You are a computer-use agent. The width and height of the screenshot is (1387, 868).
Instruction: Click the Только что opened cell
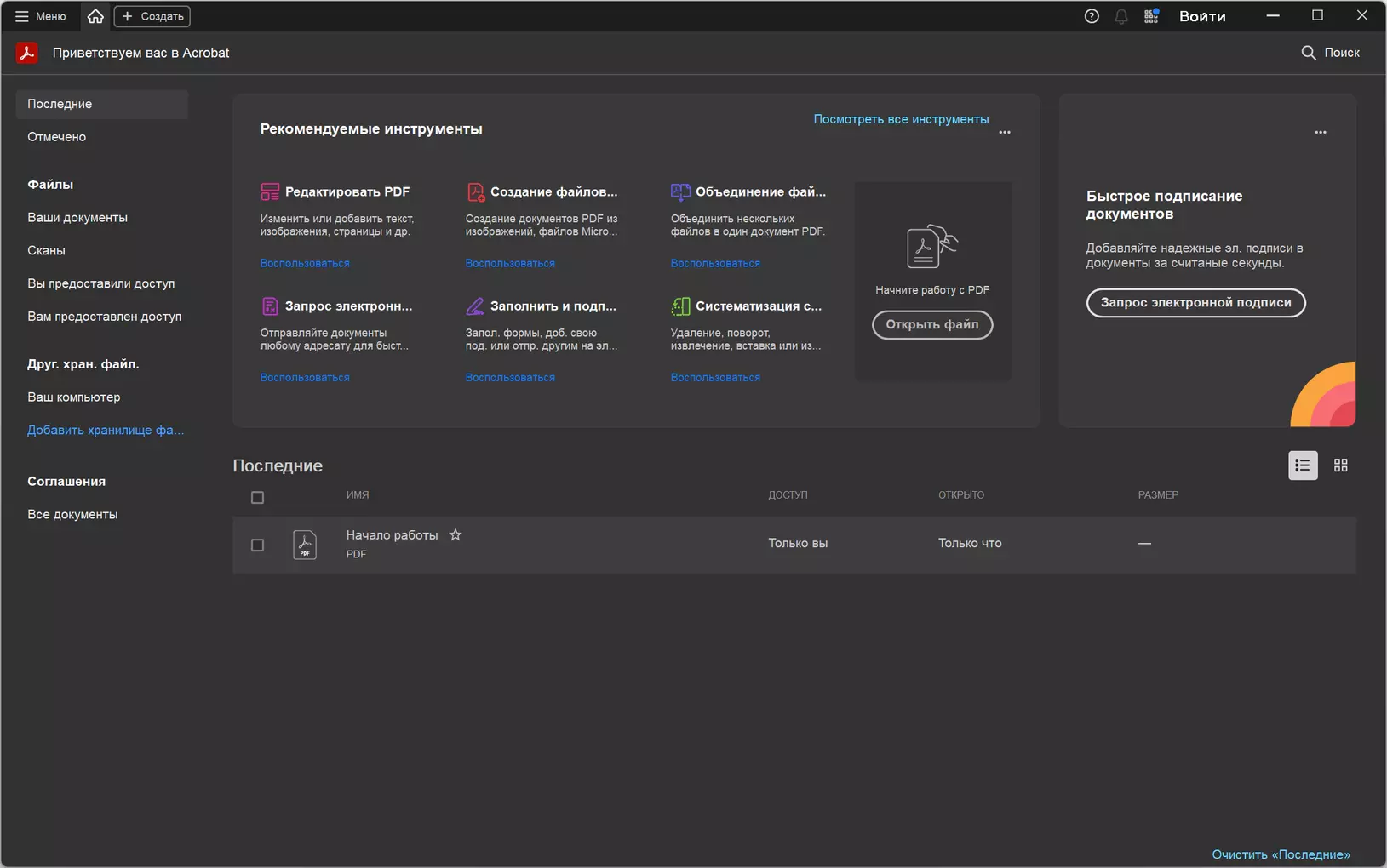(x=970, y=544)
